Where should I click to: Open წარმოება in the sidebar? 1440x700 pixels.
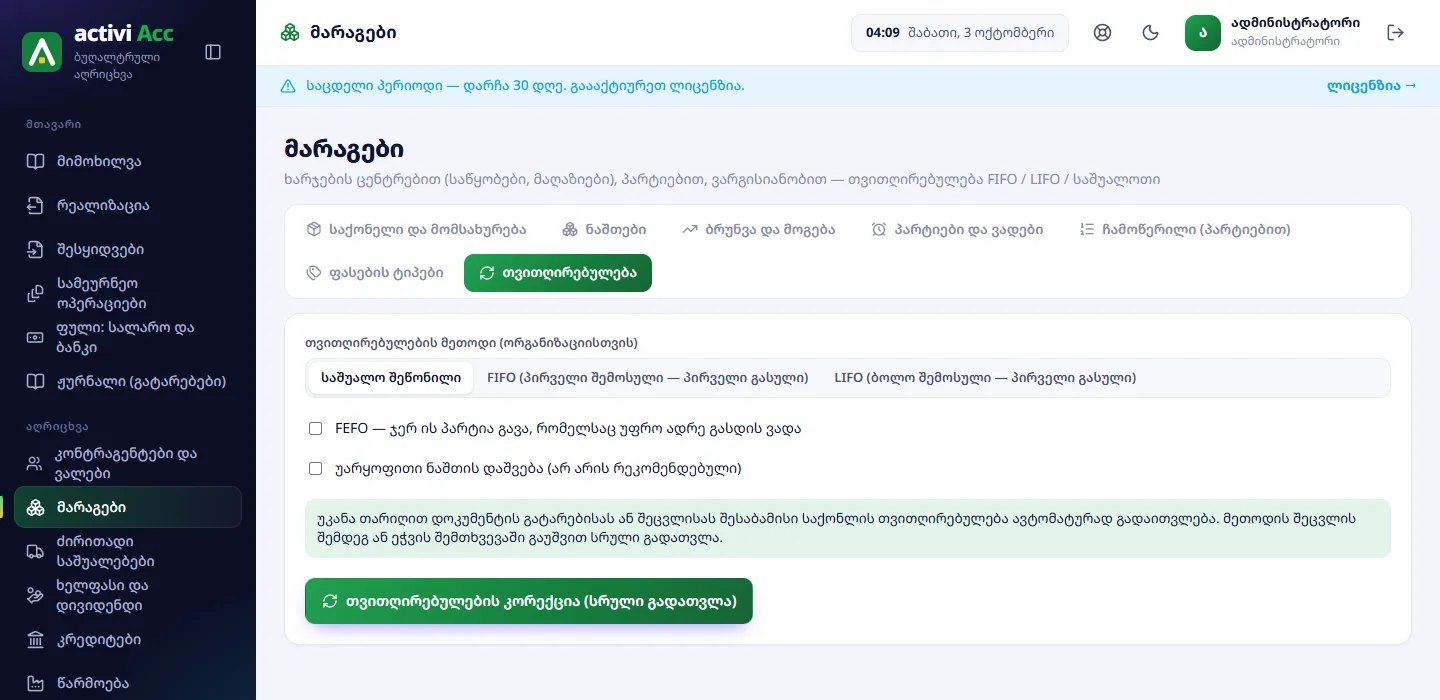click(128, 684)
